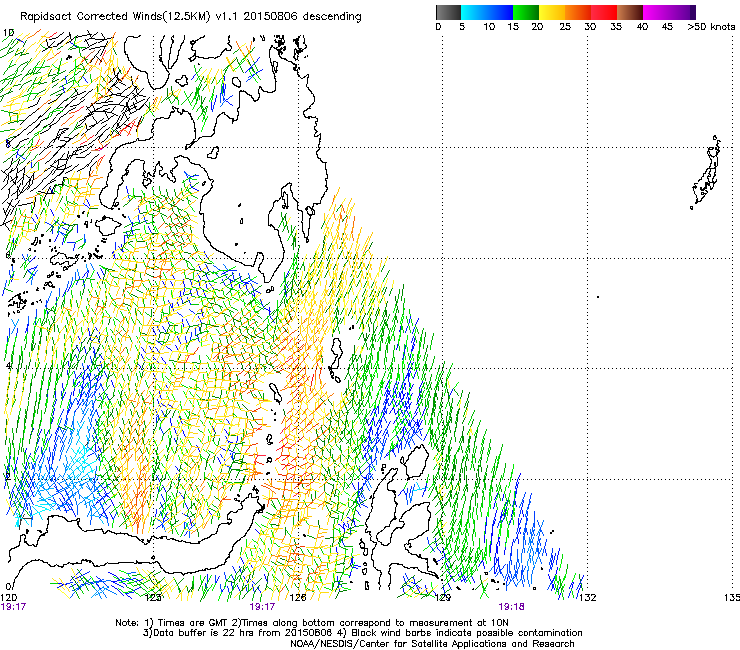Click the Rapidscat Corrected Winds title text
Image resolution: width=740 pixels, height=650 pixels.
(x=191, y=17)
